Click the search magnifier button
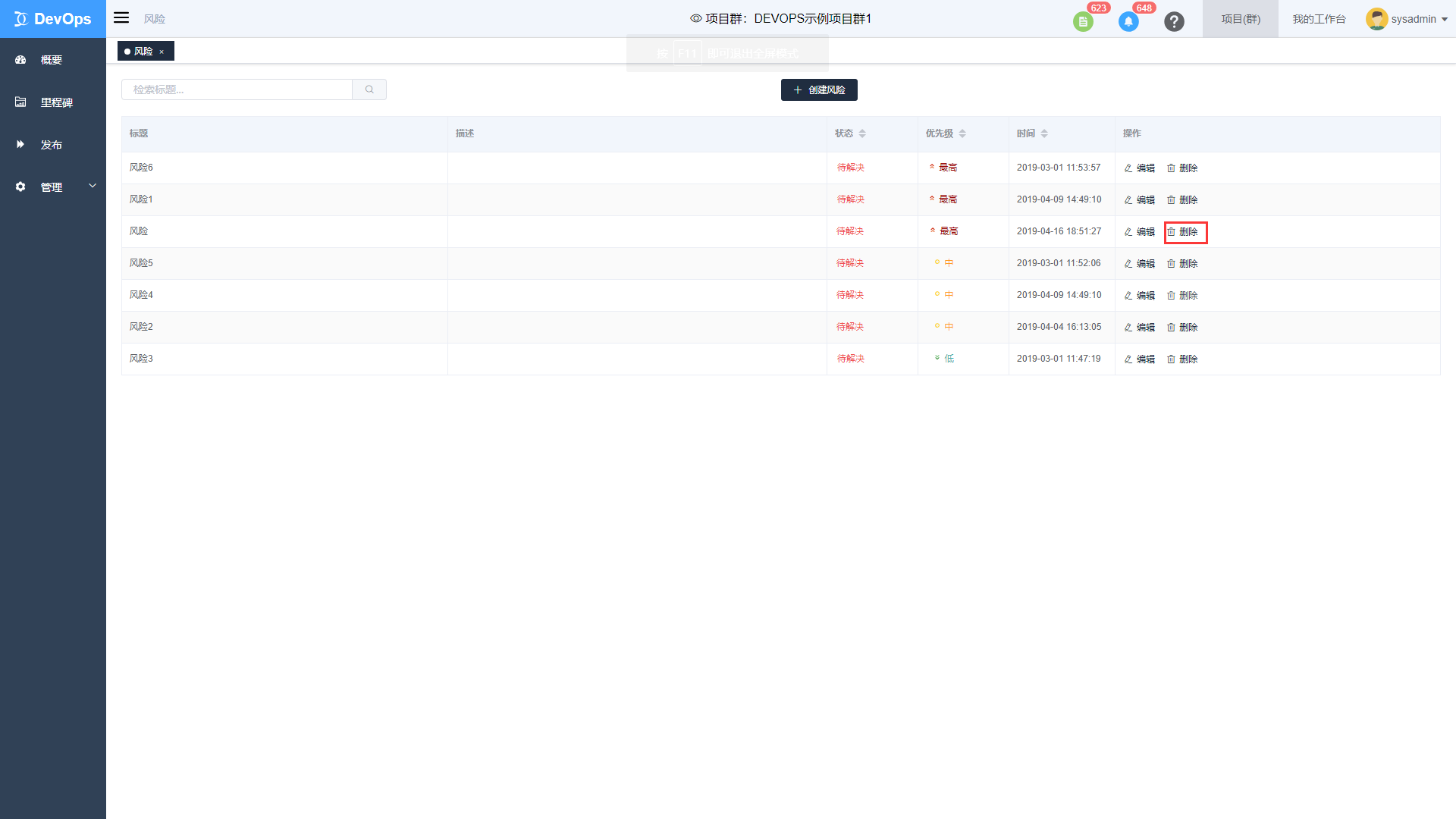Screen dimensions: 1456x819 [369, 89]
